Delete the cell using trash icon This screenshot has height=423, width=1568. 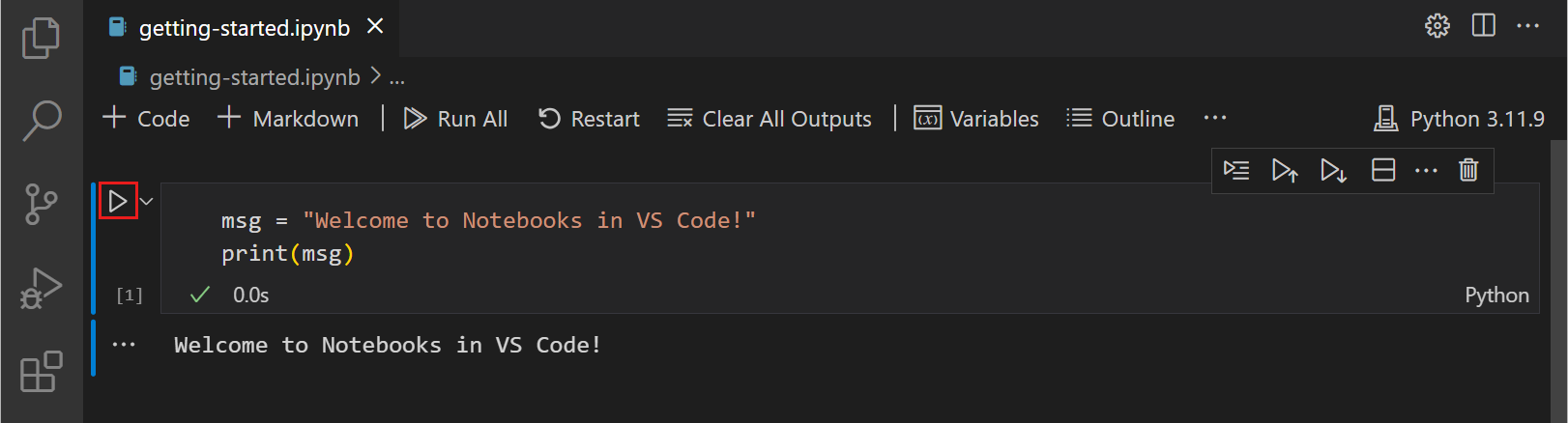(x=1467, y=170)
